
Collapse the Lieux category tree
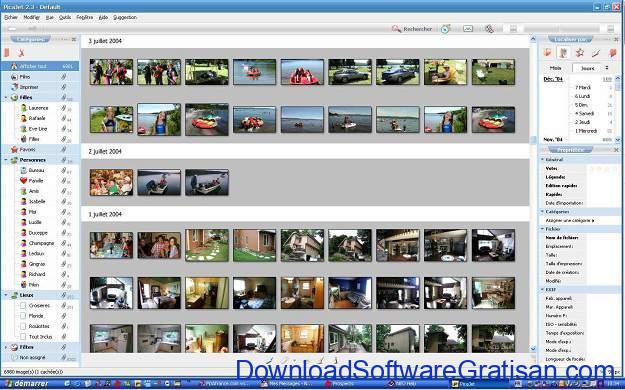6,295
